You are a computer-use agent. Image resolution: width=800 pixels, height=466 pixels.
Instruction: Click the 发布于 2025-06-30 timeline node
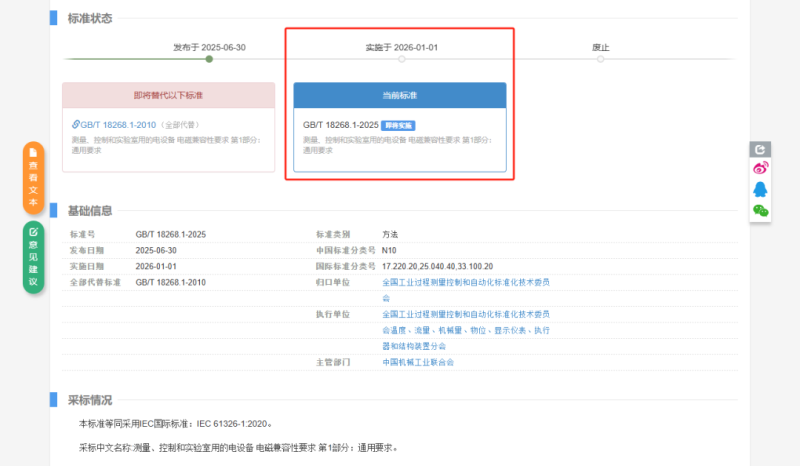(x=209, y=59)
